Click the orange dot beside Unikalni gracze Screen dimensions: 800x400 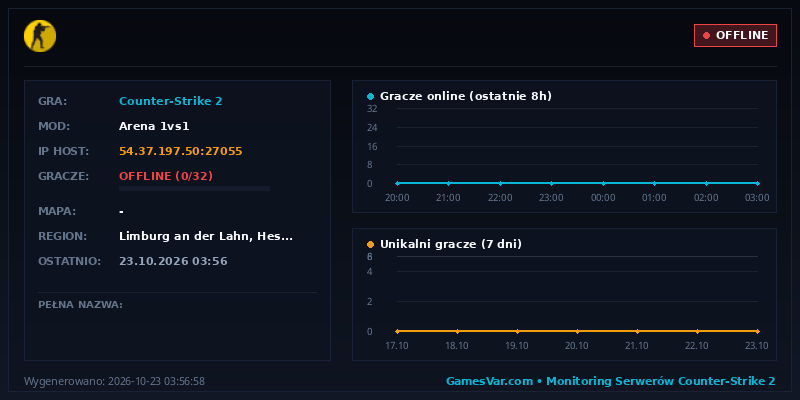click(370, 244)
